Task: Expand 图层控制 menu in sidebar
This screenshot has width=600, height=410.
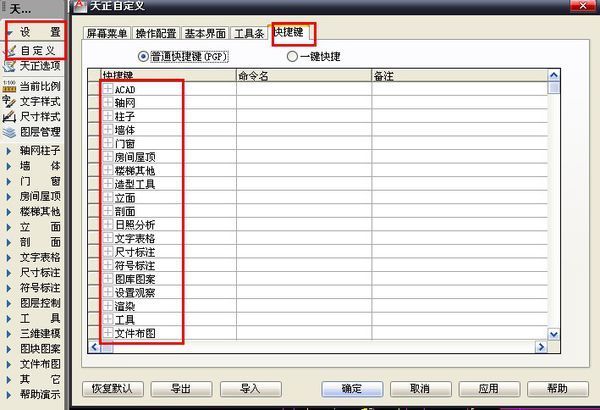Action: [x=9, y=303]
